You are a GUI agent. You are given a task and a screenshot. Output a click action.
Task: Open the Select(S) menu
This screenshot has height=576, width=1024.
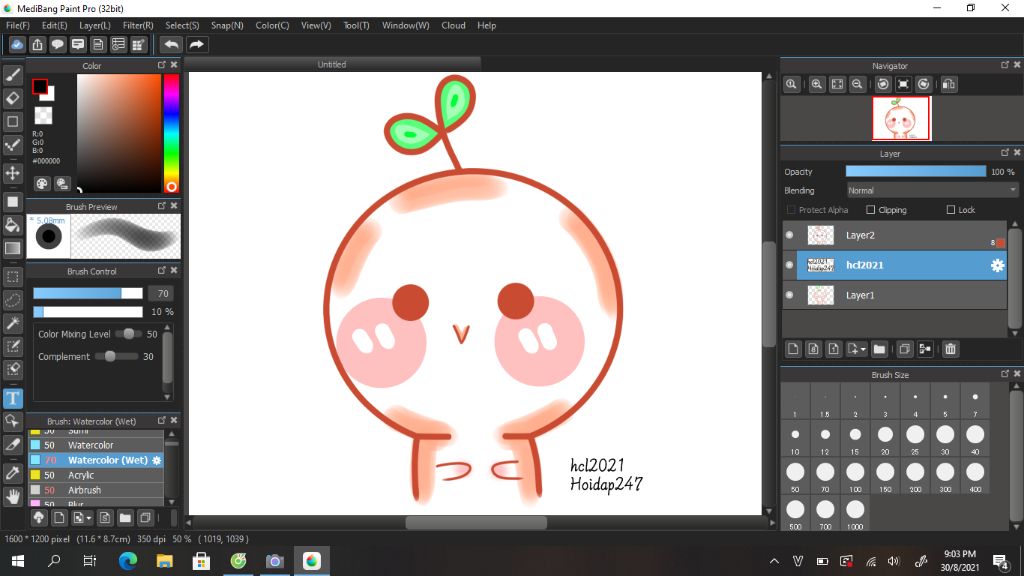(x=182, y=25)
